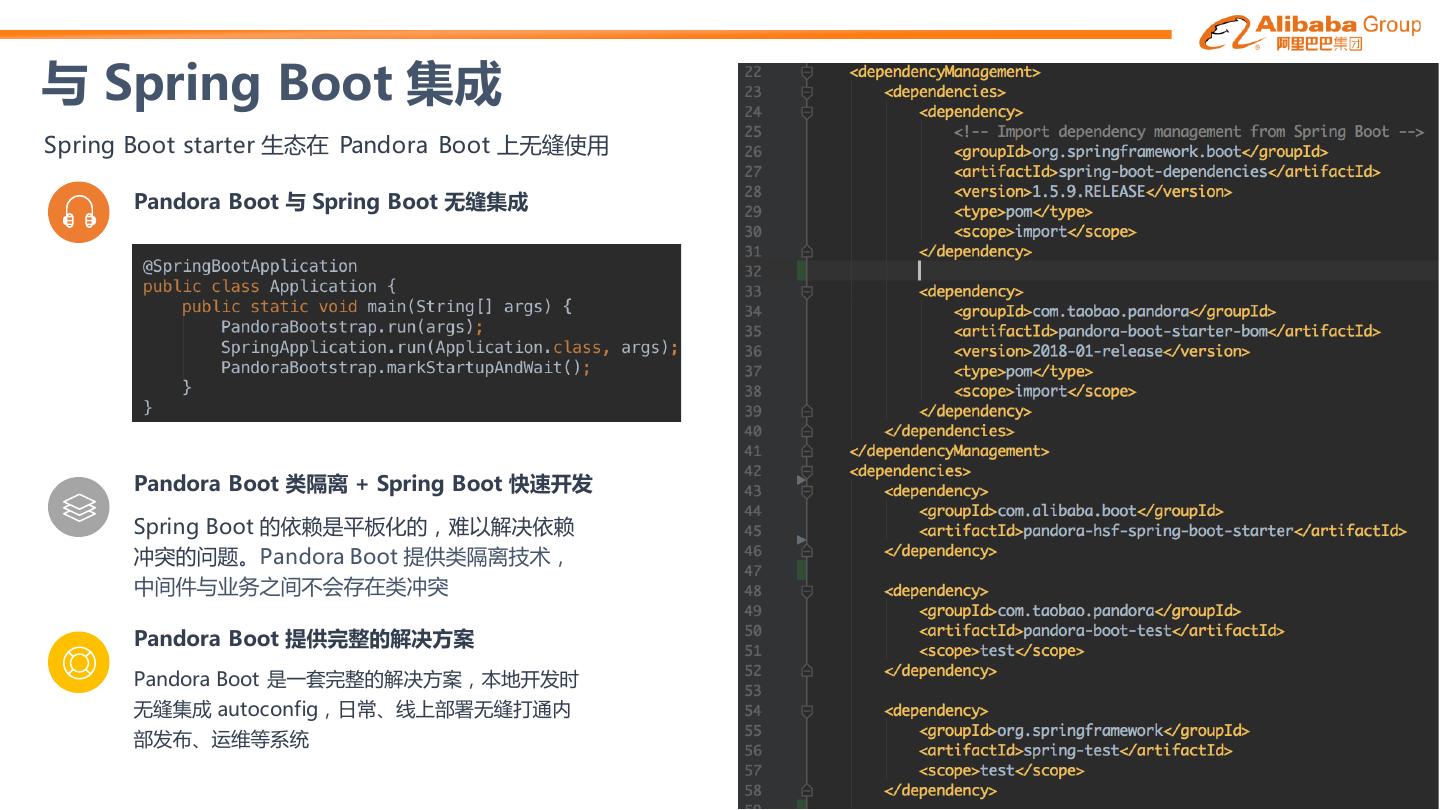The width and height of the screenshot is (1440, 810).
Task: Click the slide title 与 Spring Boot 集成
Action: pyautogui.click(x=271, y=84)
